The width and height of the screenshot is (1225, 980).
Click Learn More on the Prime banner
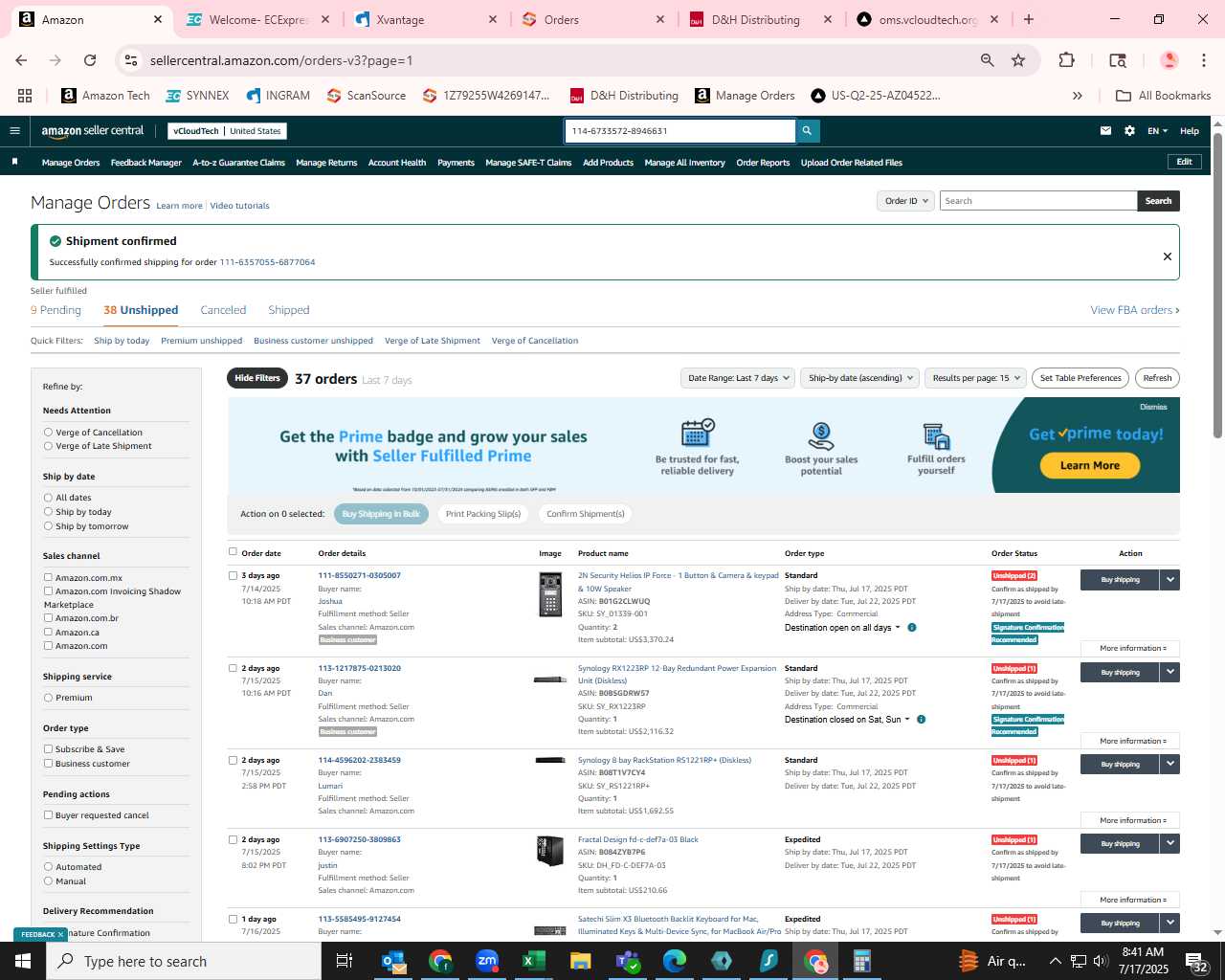[x=1090, y=465]
